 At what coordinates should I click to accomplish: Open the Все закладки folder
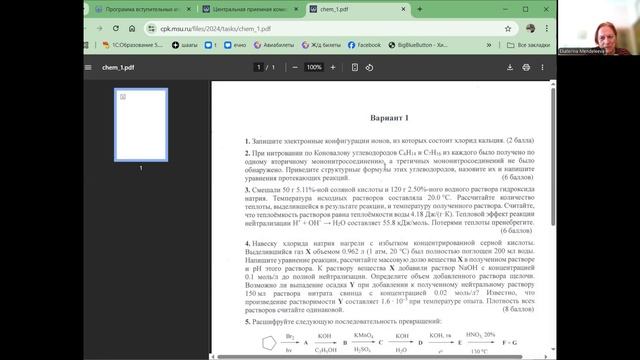tap(528, 45)
